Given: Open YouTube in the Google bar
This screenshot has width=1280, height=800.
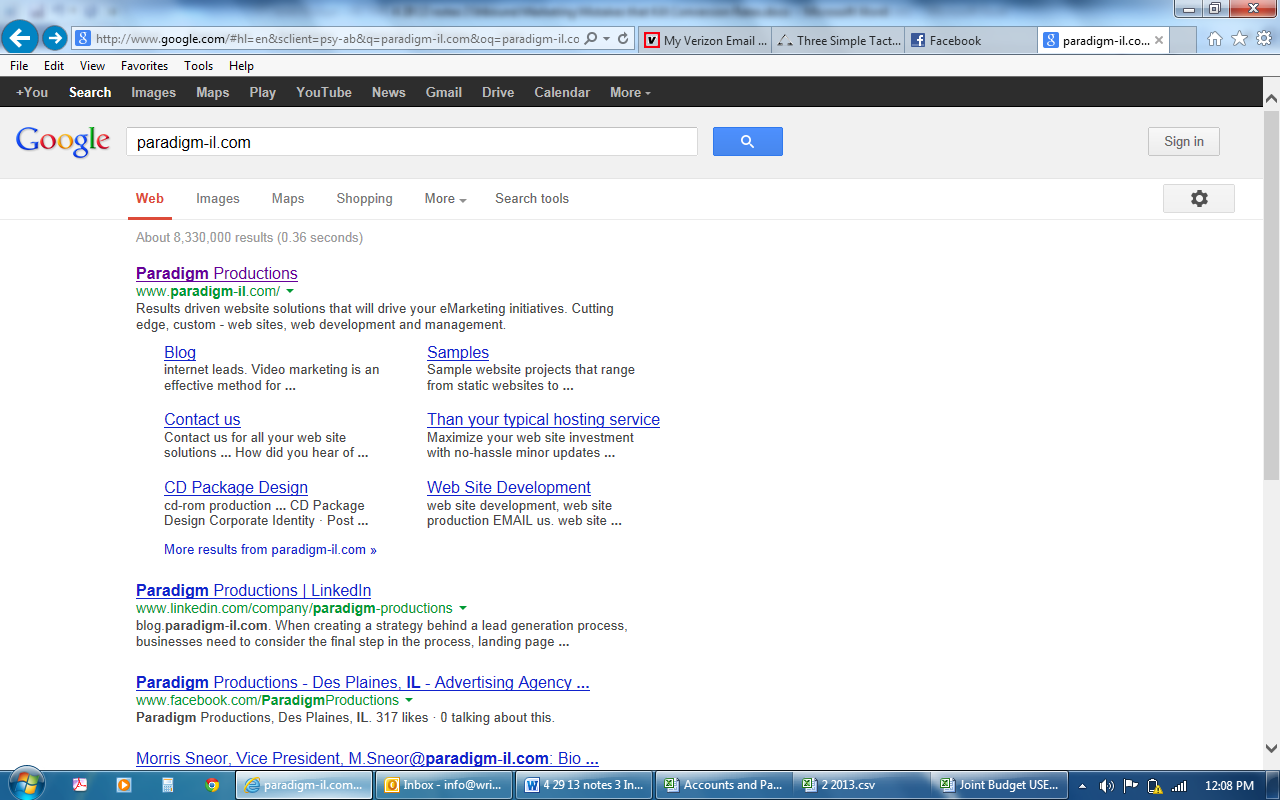Looking at the screenshot, I should tap(324, 92).
